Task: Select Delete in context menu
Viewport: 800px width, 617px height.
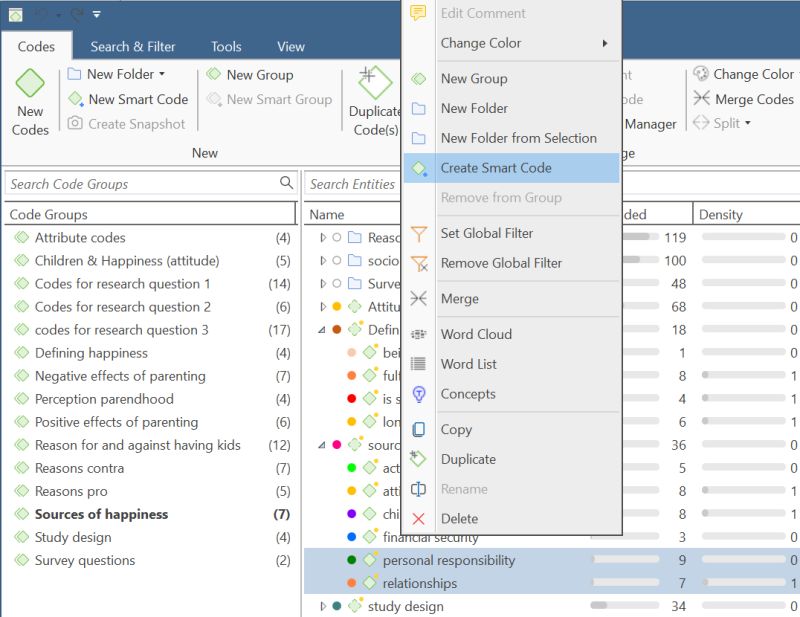Action: [x=511, y=519]
